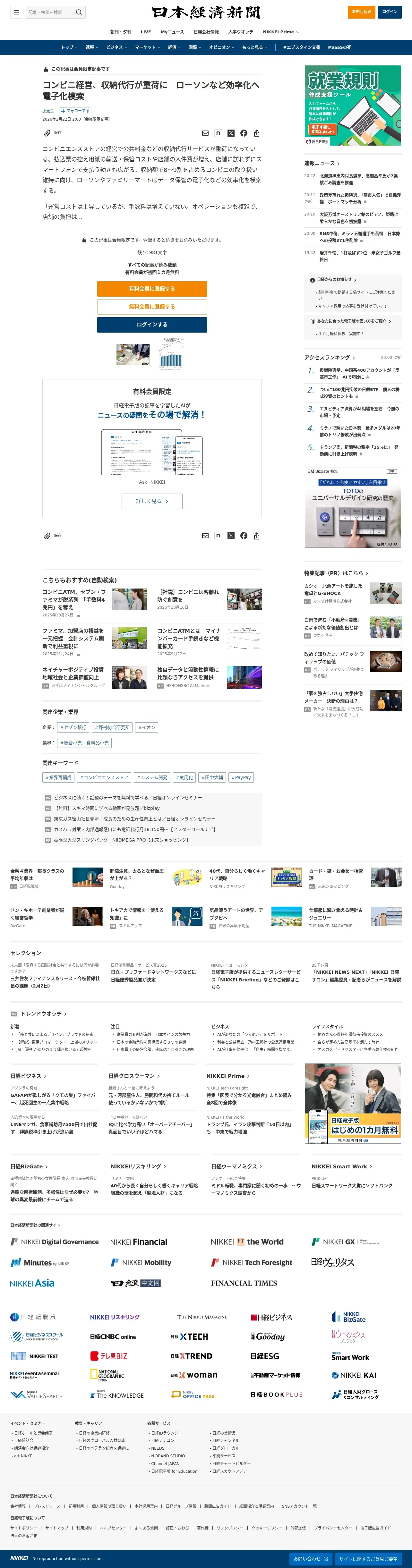This screenshot has width=412, height=1568.
Task: Click the bottom note share icon
Action: tap(218, 536)
